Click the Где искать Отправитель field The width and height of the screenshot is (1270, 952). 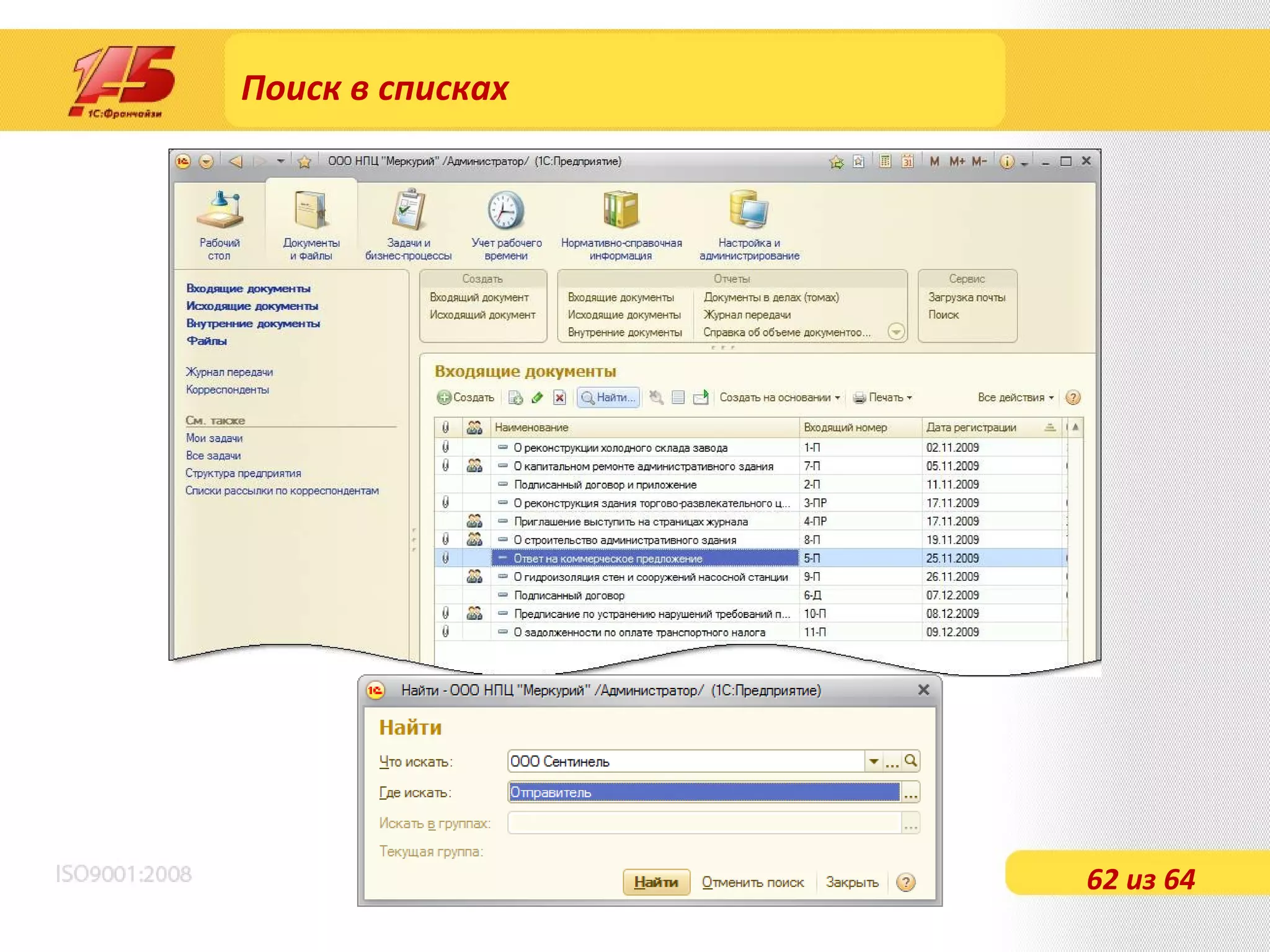(x=704, y=792)
